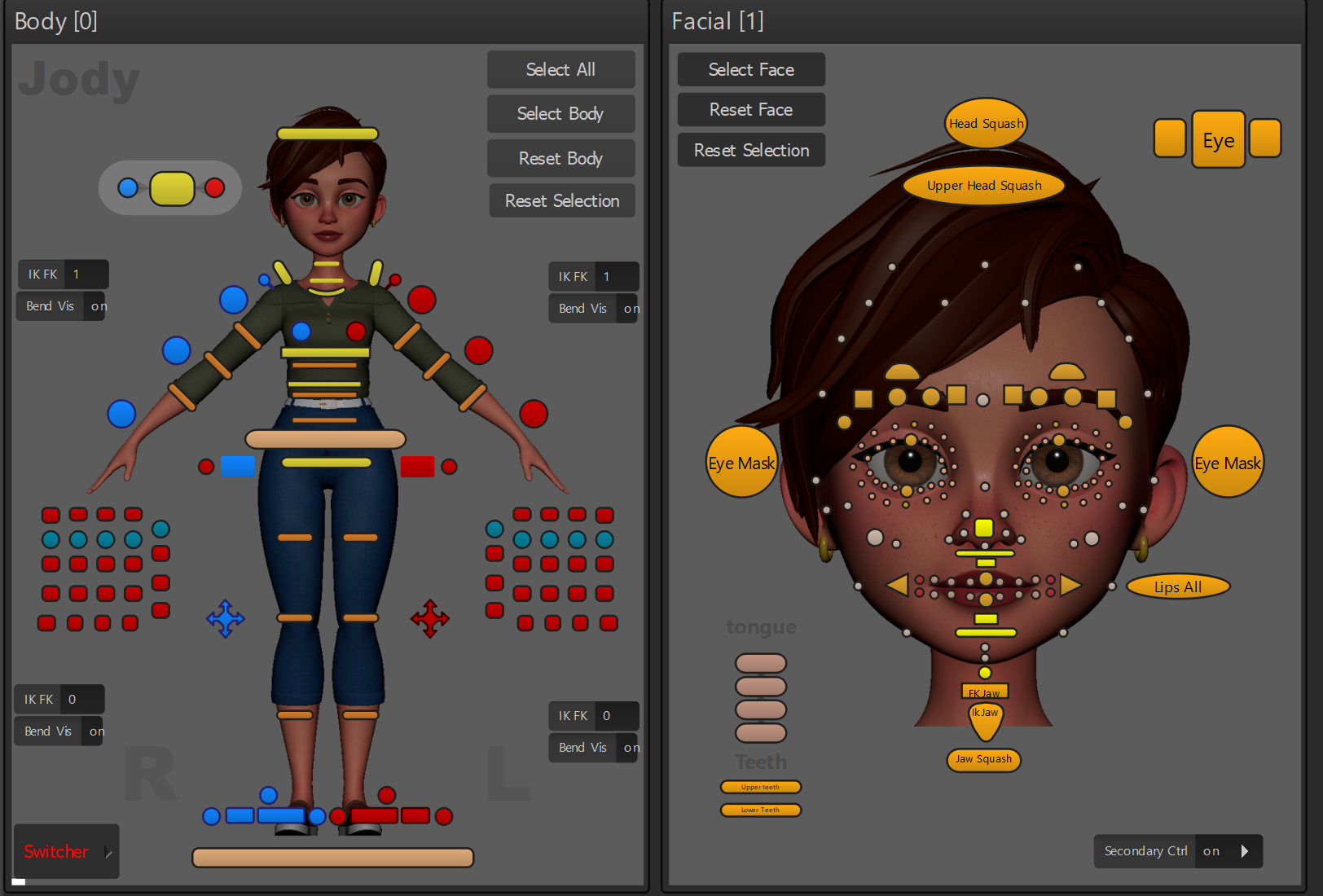Switch to the Body [0] panel
The image size is (1323, 896).
coord(55,21)
